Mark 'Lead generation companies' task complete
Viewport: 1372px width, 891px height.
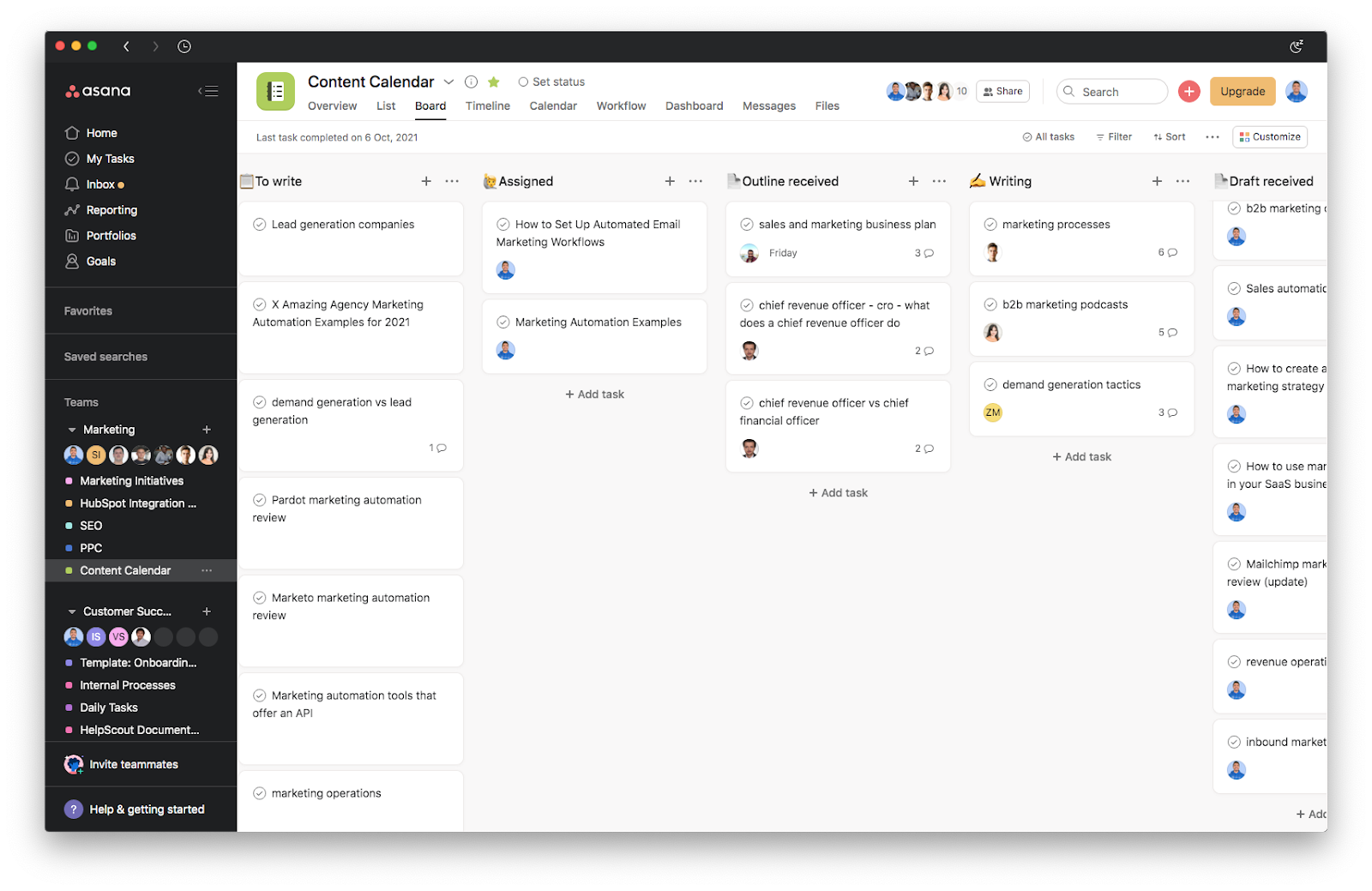[259, 225]
